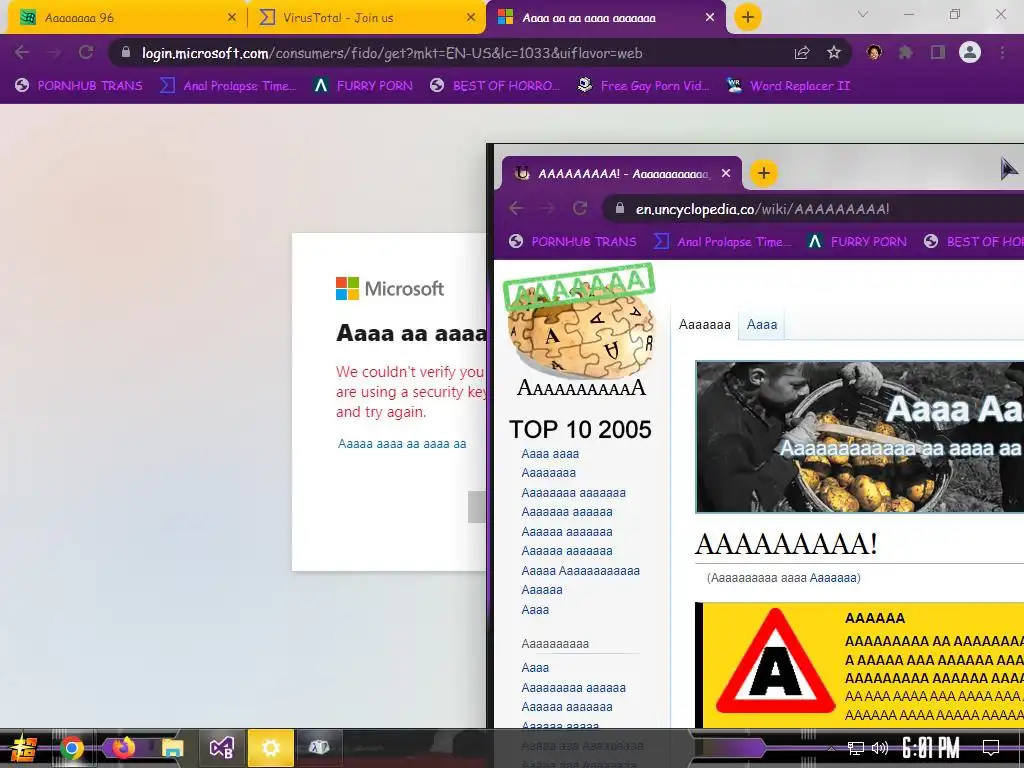
Task: Click the 'Aaaaaaaaa aaaaaa' sidebar link
Action: tap(573, 688)
